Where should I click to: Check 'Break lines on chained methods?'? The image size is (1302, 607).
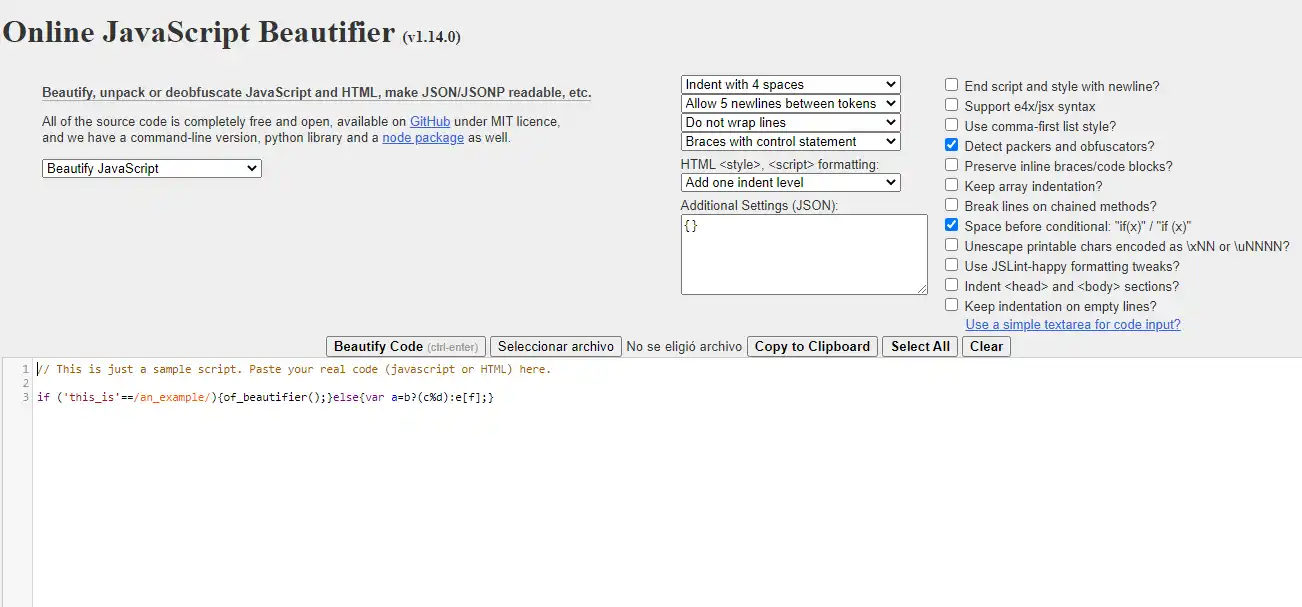951,206
